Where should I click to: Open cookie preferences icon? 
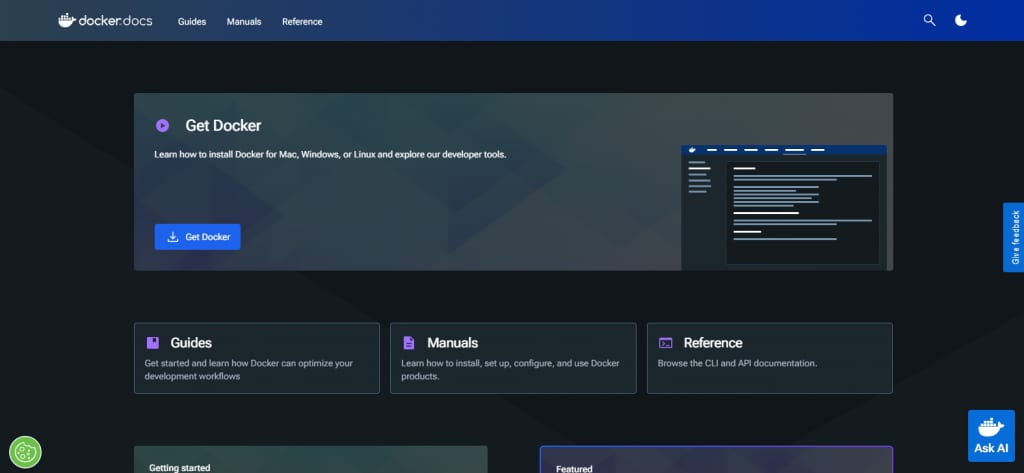[25, 452]
